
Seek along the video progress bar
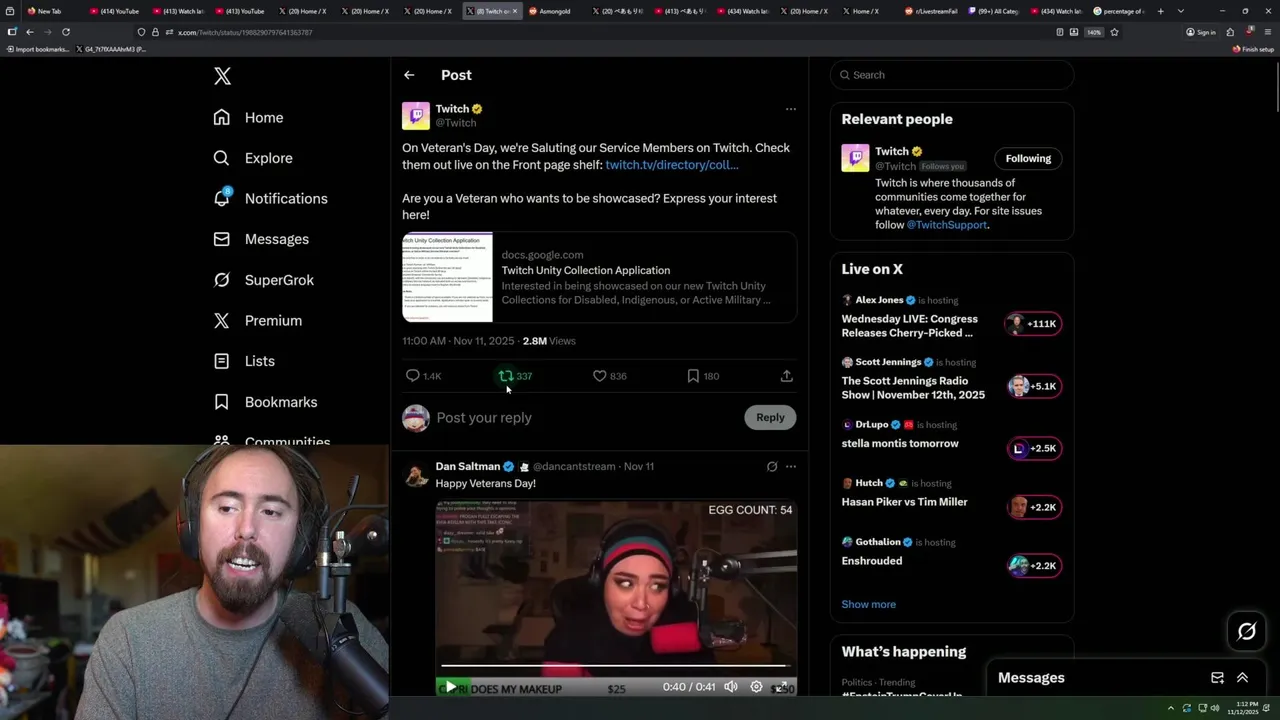tap(616, 666)
